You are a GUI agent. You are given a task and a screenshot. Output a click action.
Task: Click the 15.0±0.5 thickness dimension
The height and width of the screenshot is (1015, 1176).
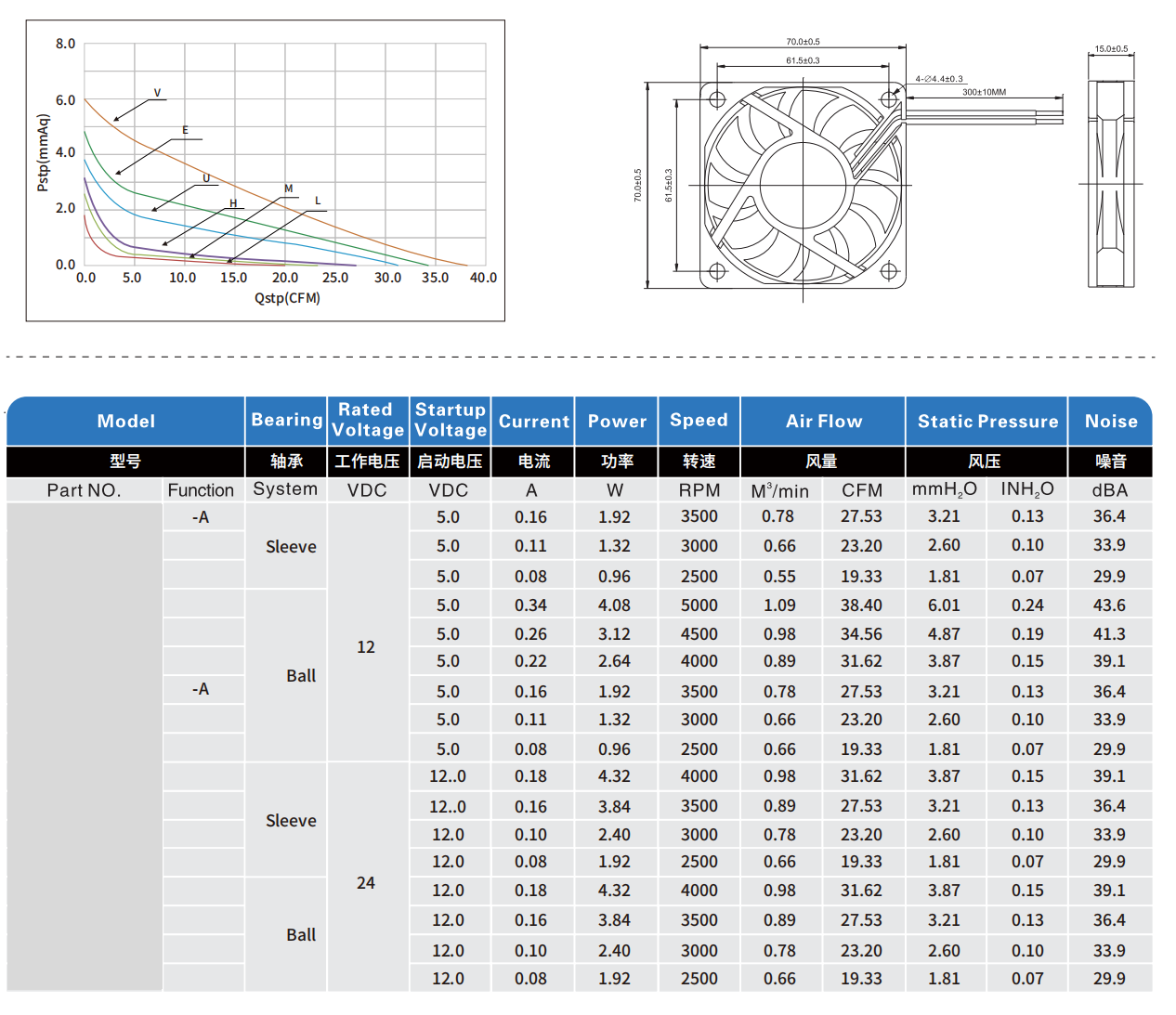point(1111,49)
